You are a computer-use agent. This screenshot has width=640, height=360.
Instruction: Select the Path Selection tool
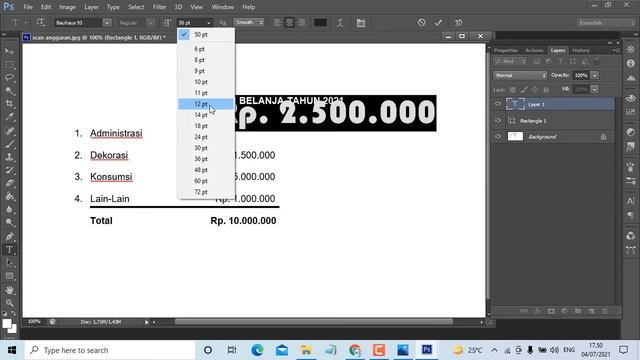point(9,263)
